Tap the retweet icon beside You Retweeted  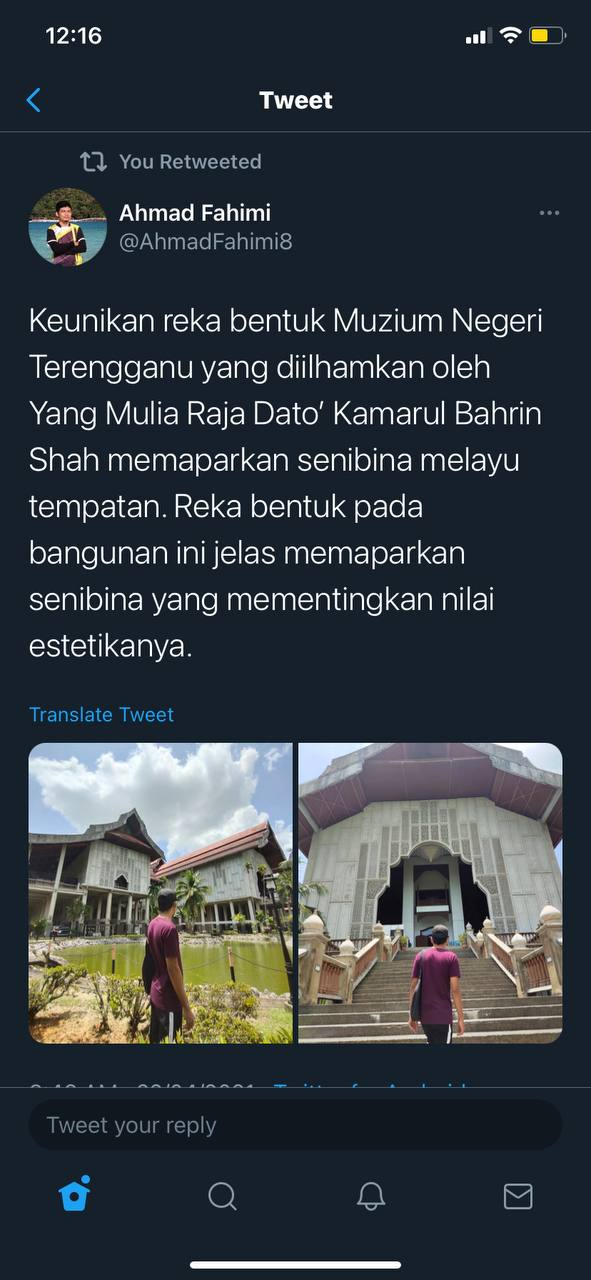[93, 162]
